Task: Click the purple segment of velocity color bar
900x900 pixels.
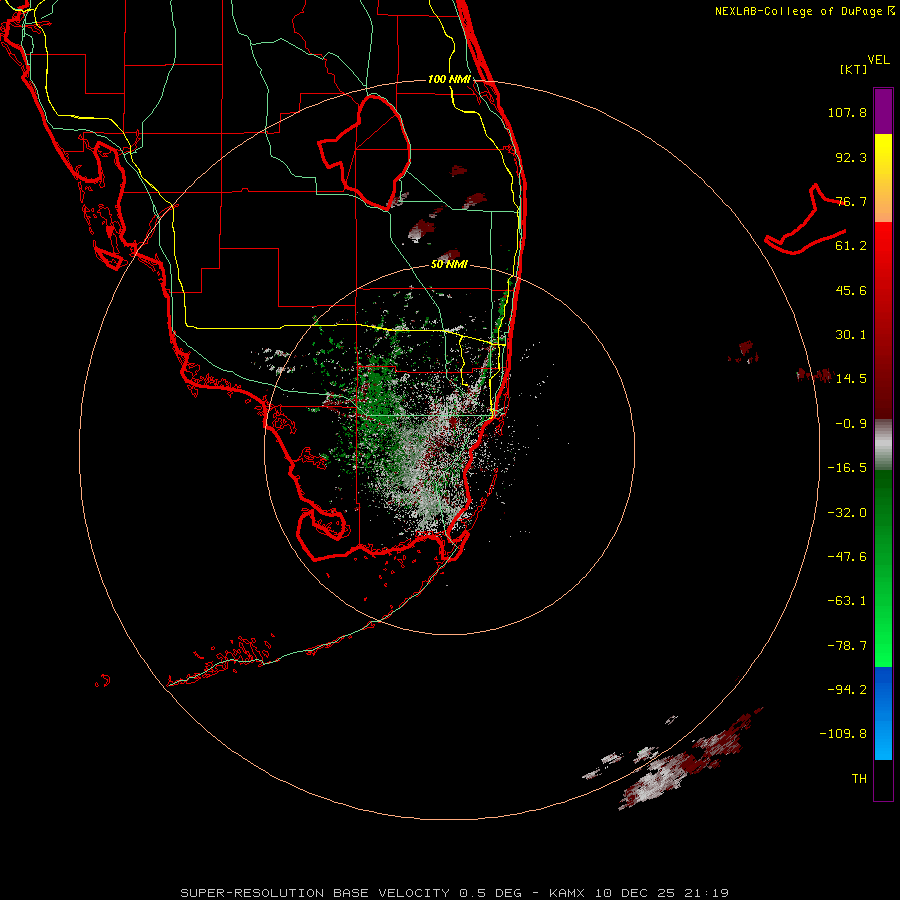Action: (883, 111)
